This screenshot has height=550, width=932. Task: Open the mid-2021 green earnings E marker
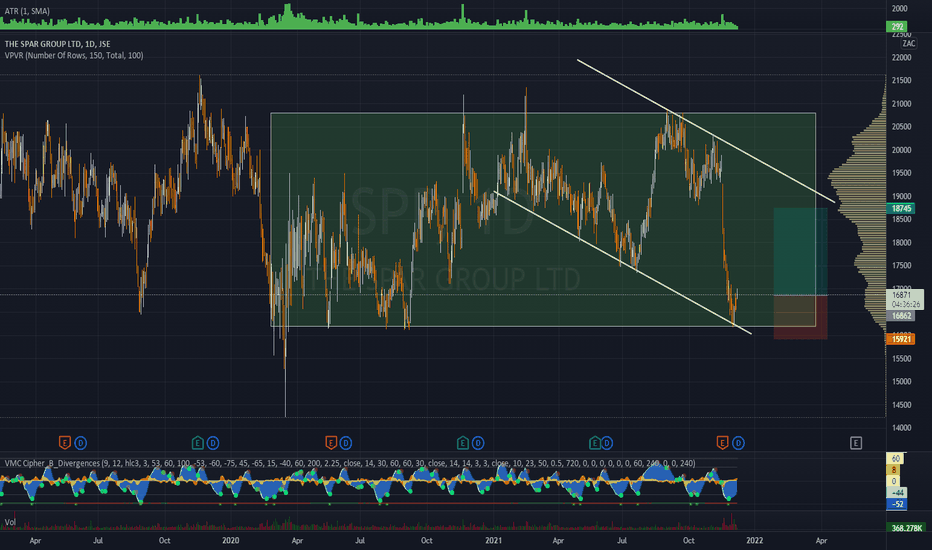pyautogui.click(x=594, y=442)
